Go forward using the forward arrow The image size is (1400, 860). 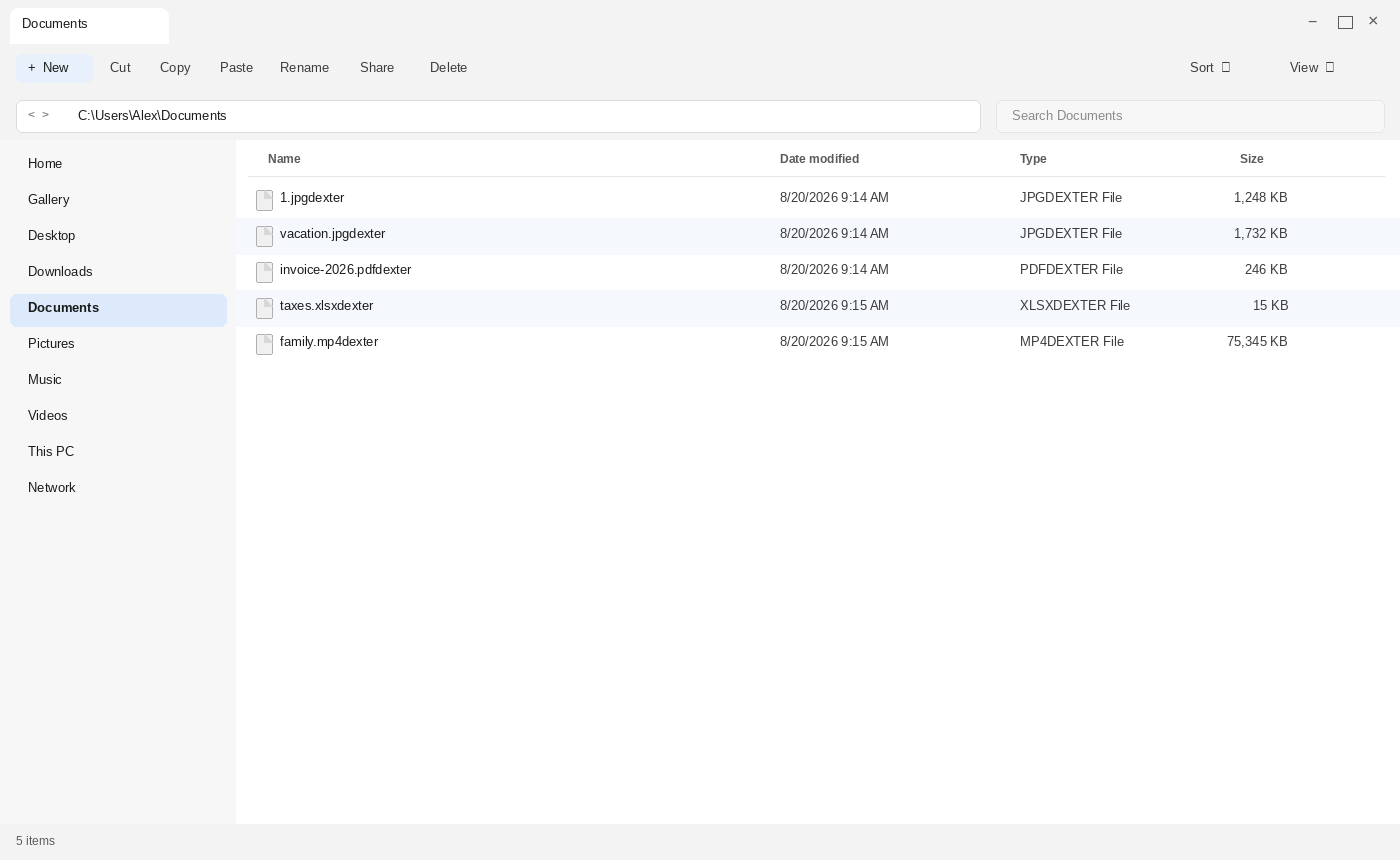tap(45, 115)
